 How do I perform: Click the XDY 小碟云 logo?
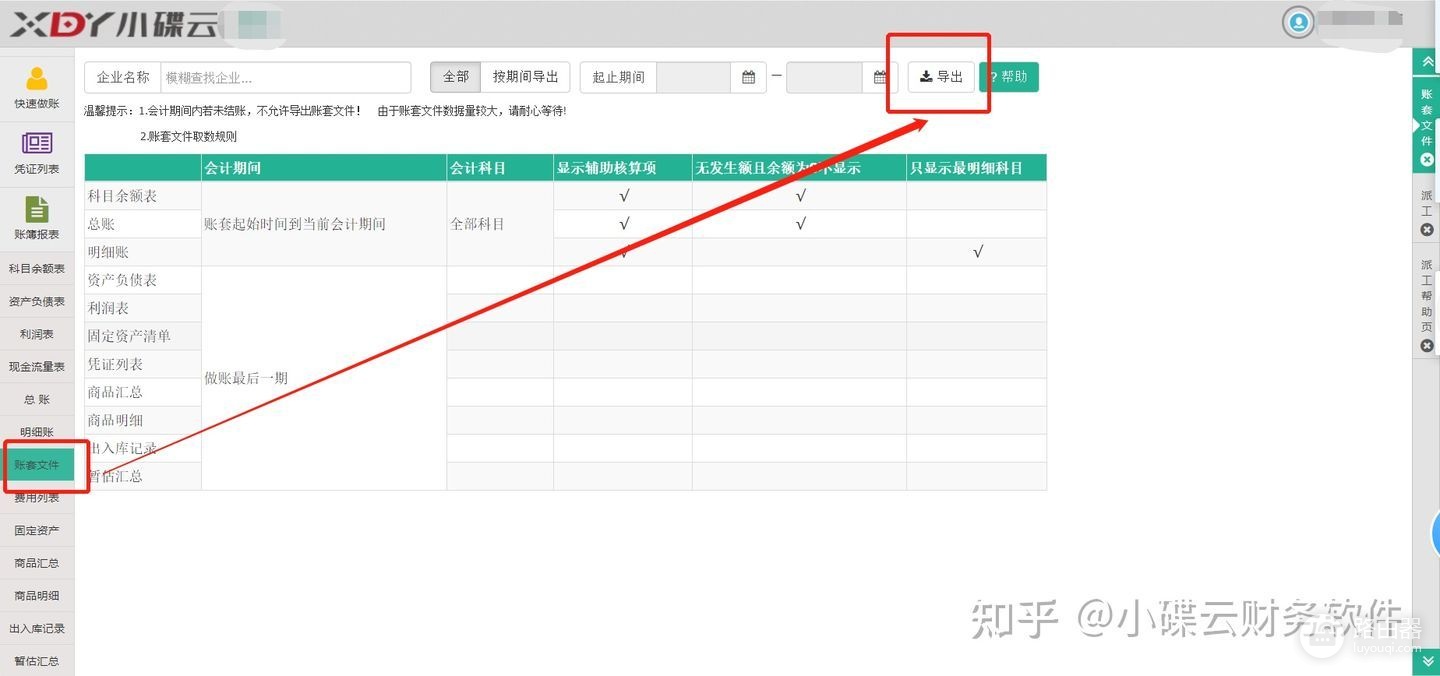click(x=112, y=24)
